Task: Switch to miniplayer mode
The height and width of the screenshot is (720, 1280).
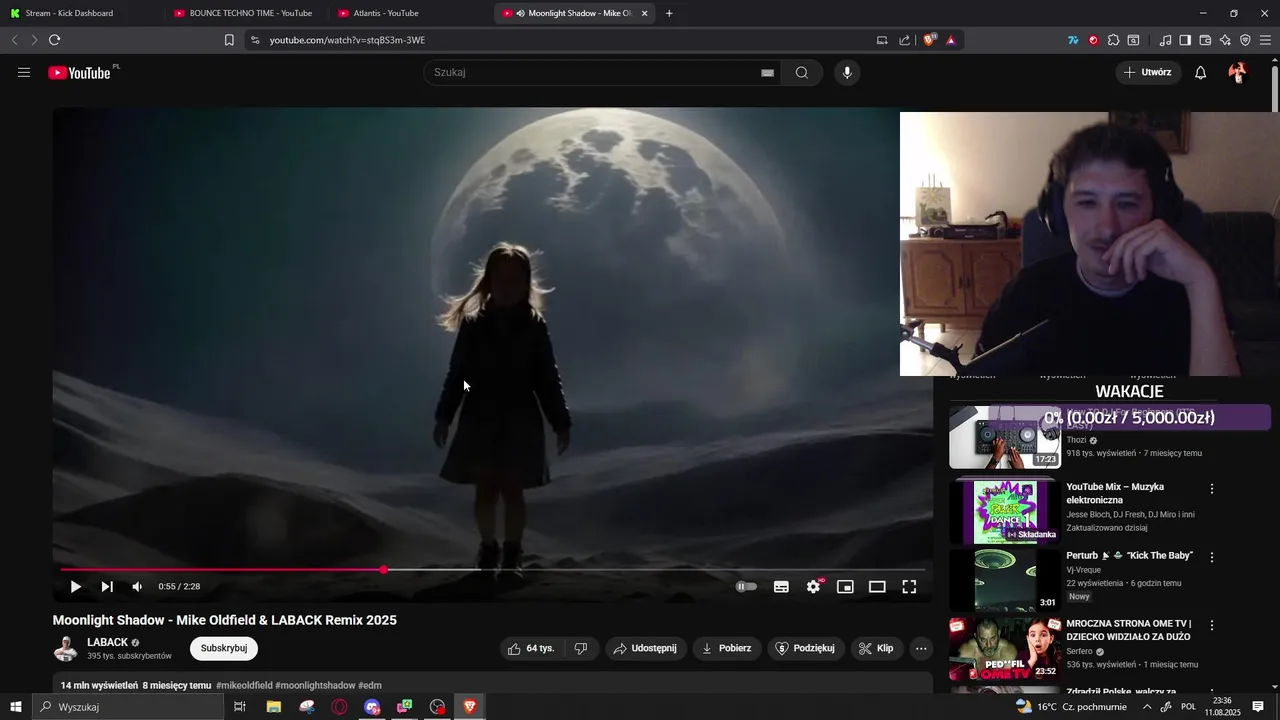Action: pyautogui.click(x=845, y=587)
